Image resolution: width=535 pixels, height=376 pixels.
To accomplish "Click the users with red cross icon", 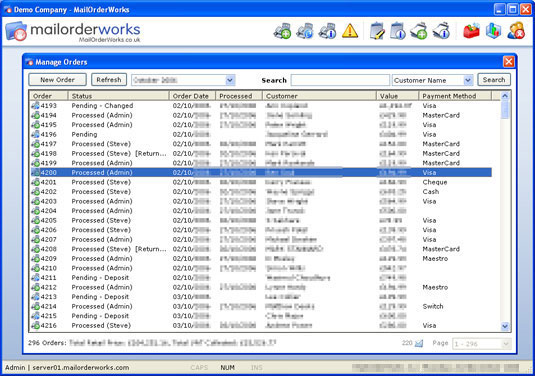I will pos(516,31).
